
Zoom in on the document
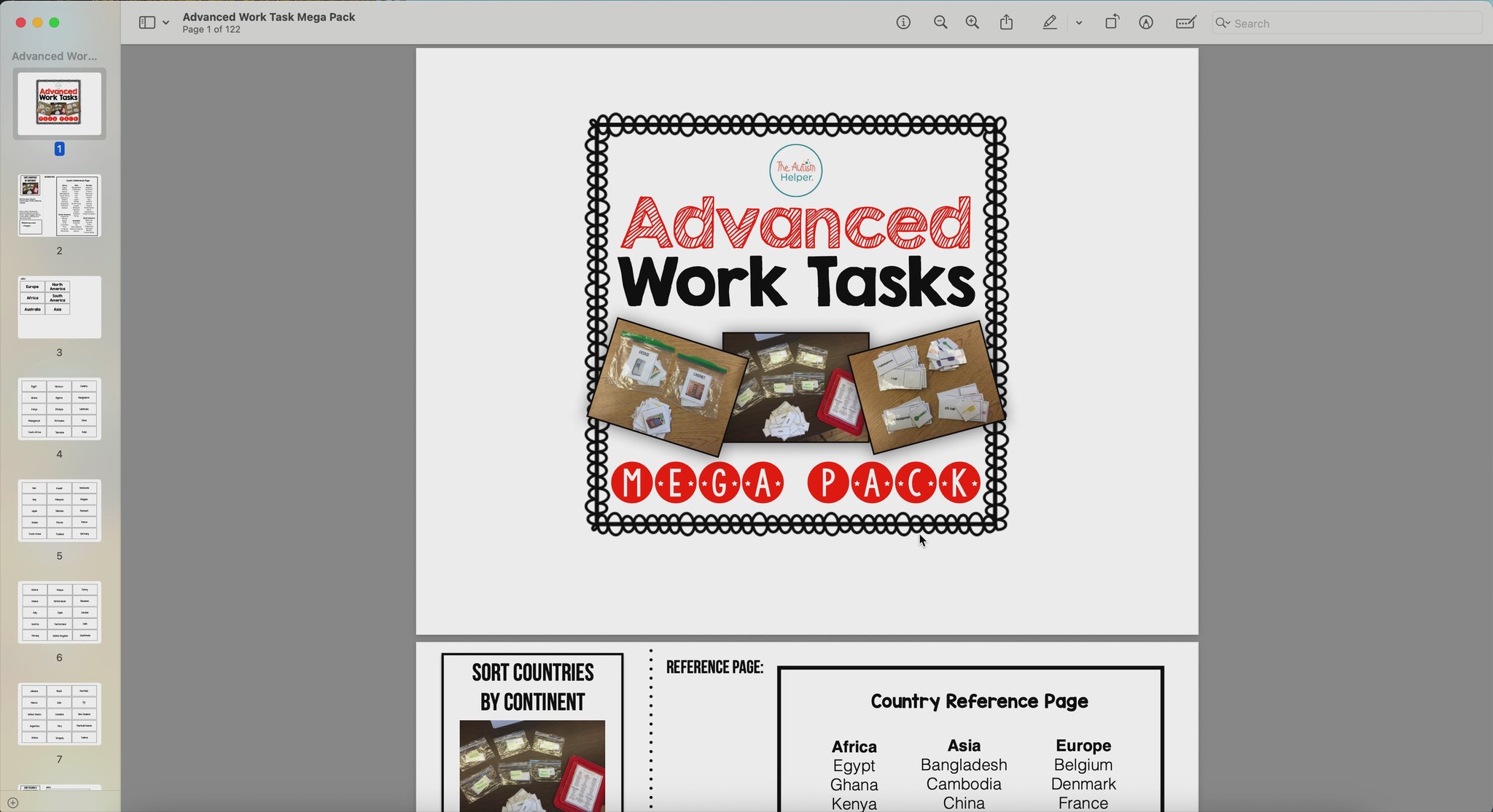click(972, 23)
